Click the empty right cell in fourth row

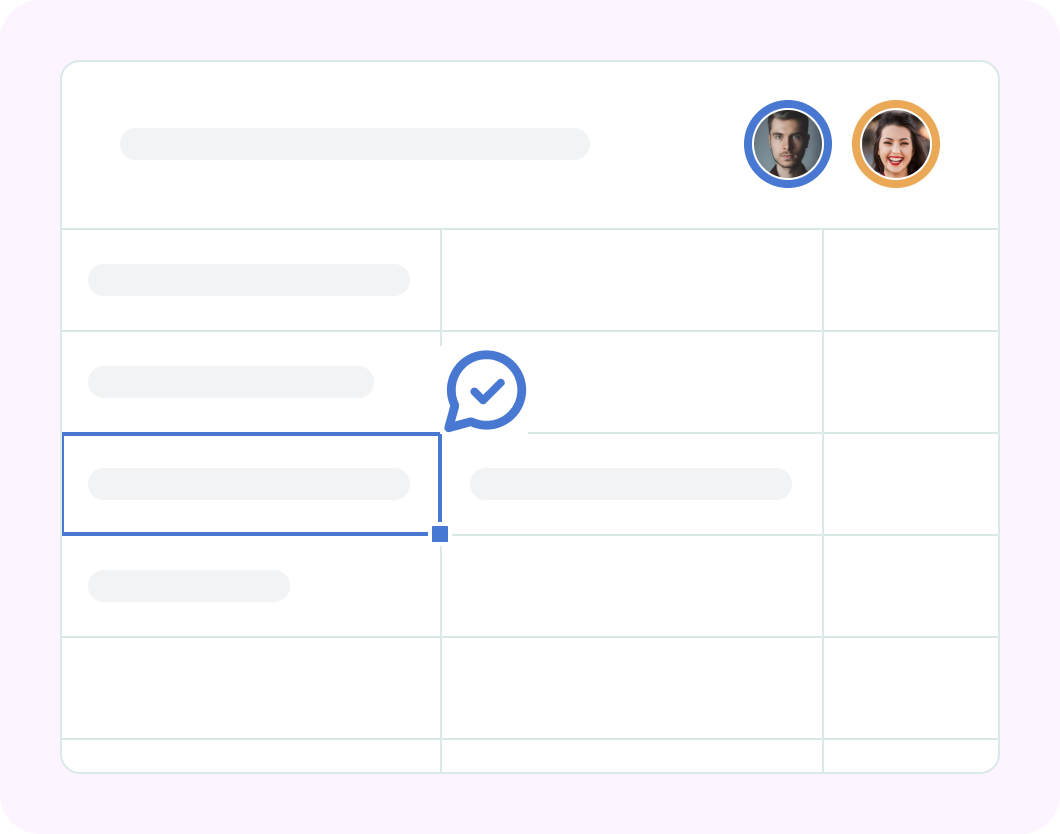coord(911,586)
